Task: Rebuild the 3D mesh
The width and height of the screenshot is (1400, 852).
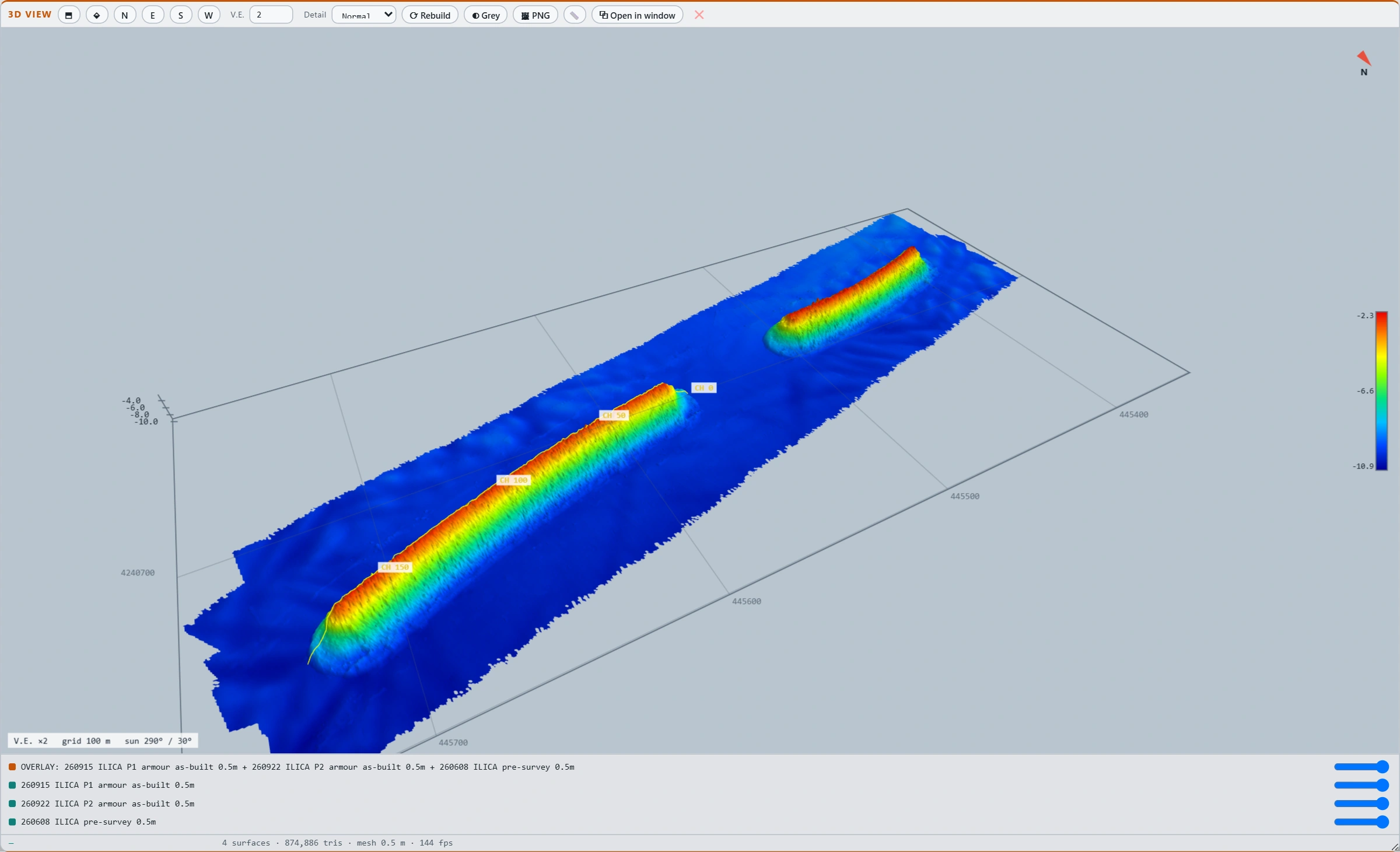Action: click(x=430, y=15)
